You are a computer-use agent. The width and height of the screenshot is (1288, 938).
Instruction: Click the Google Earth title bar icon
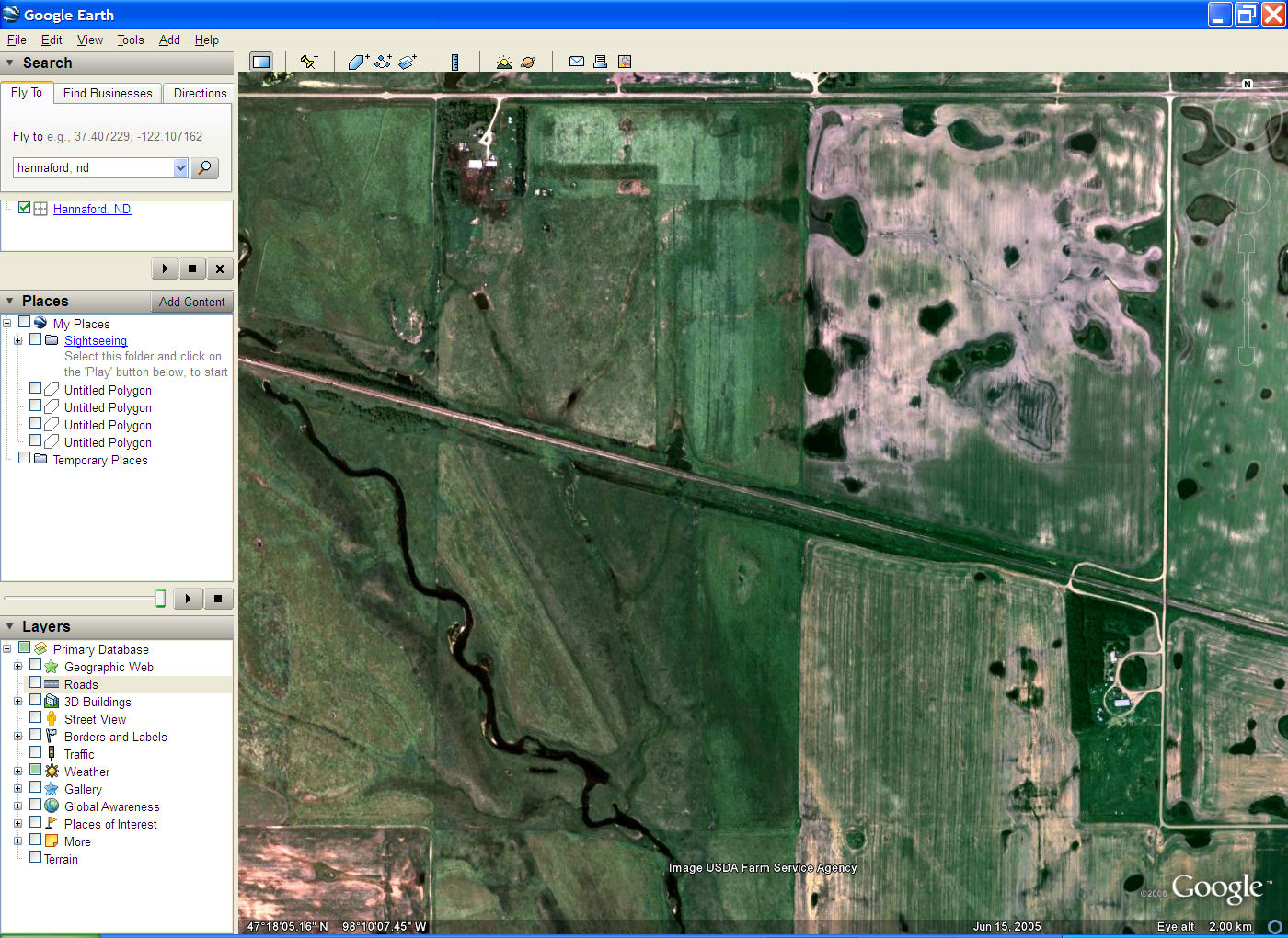pyautogui.click(x=11, y=14)
